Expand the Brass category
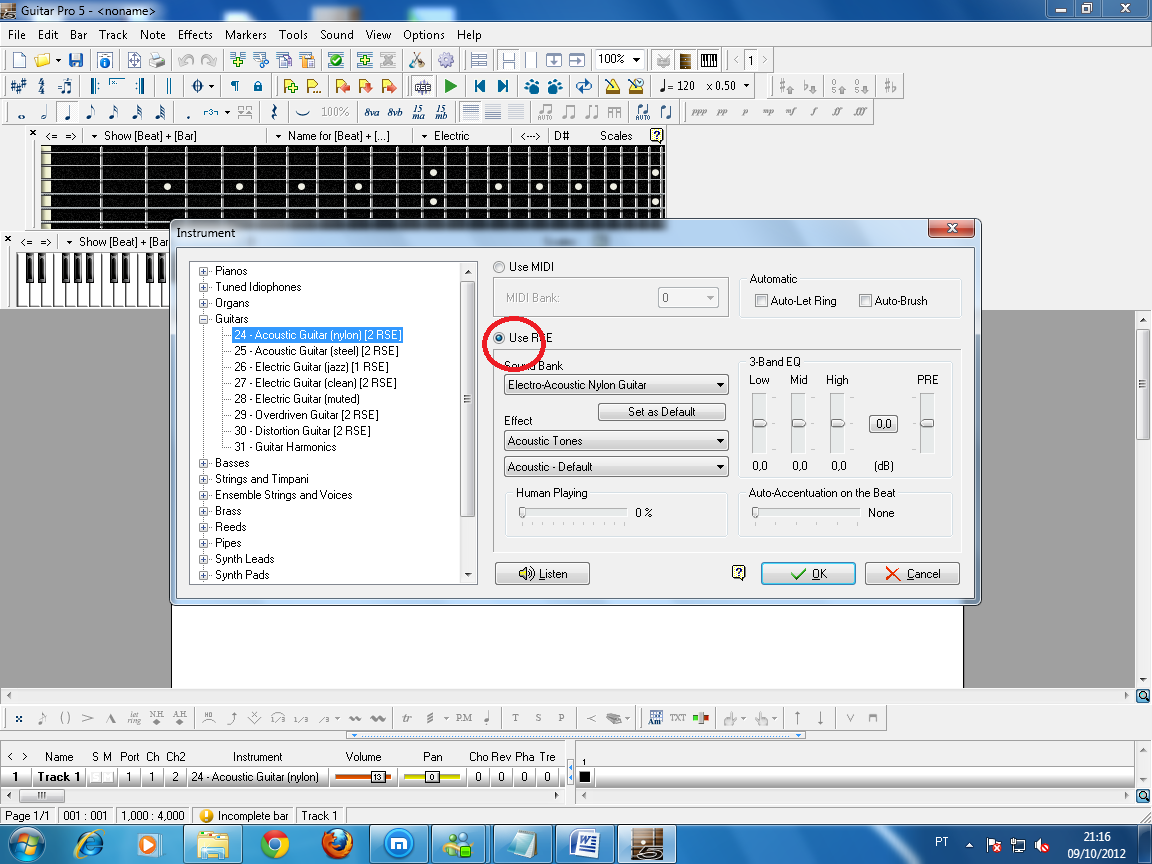The image size is (1152, 864). 204,511
